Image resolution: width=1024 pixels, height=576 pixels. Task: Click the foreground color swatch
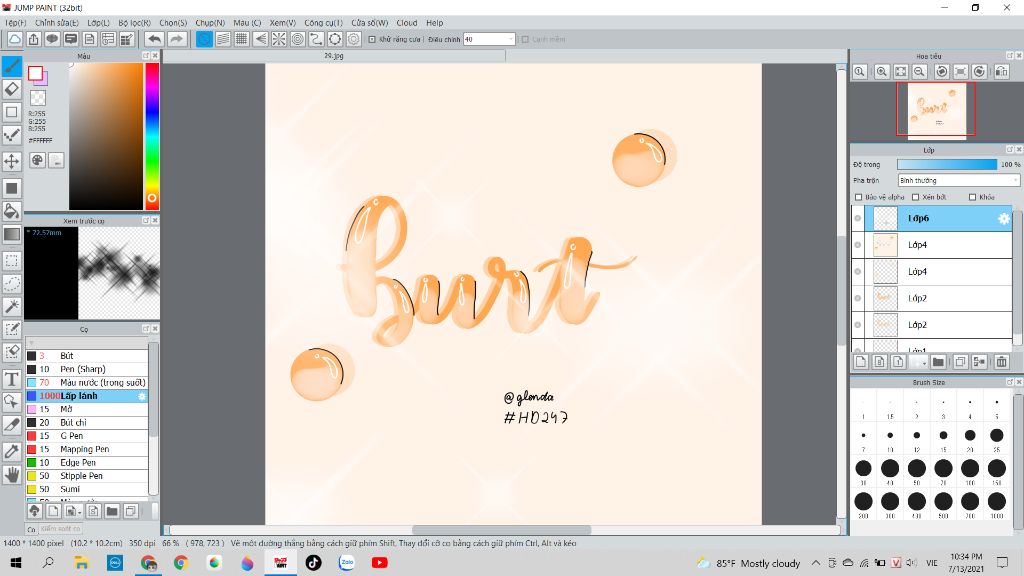[35, 73]
